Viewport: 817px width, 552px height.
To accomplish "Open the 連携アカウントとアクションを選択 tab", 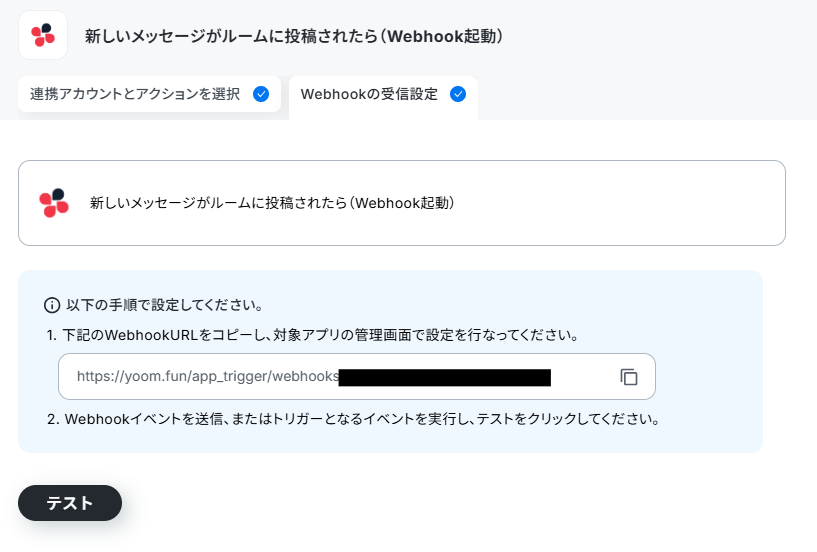I will [150, 94].
